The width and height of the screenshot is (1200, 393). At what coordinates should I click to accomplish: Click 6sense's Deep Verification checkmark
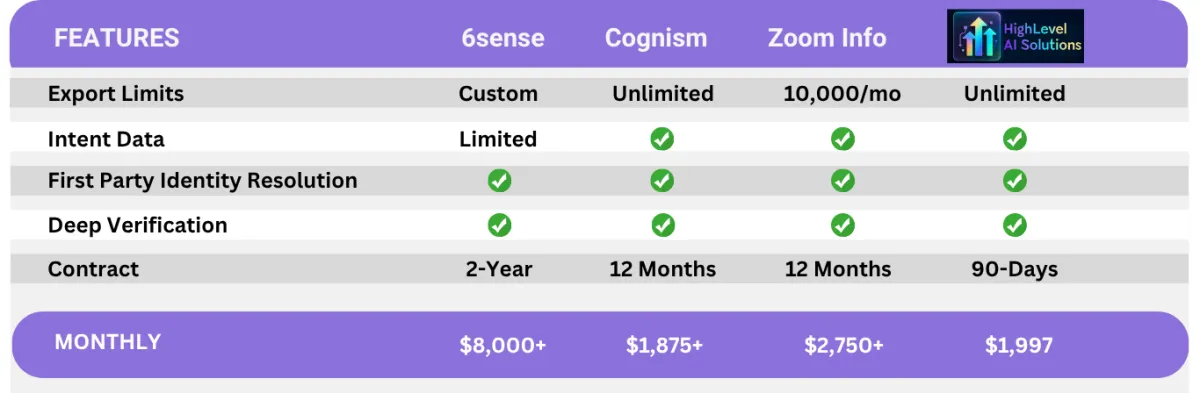[499, 226]
